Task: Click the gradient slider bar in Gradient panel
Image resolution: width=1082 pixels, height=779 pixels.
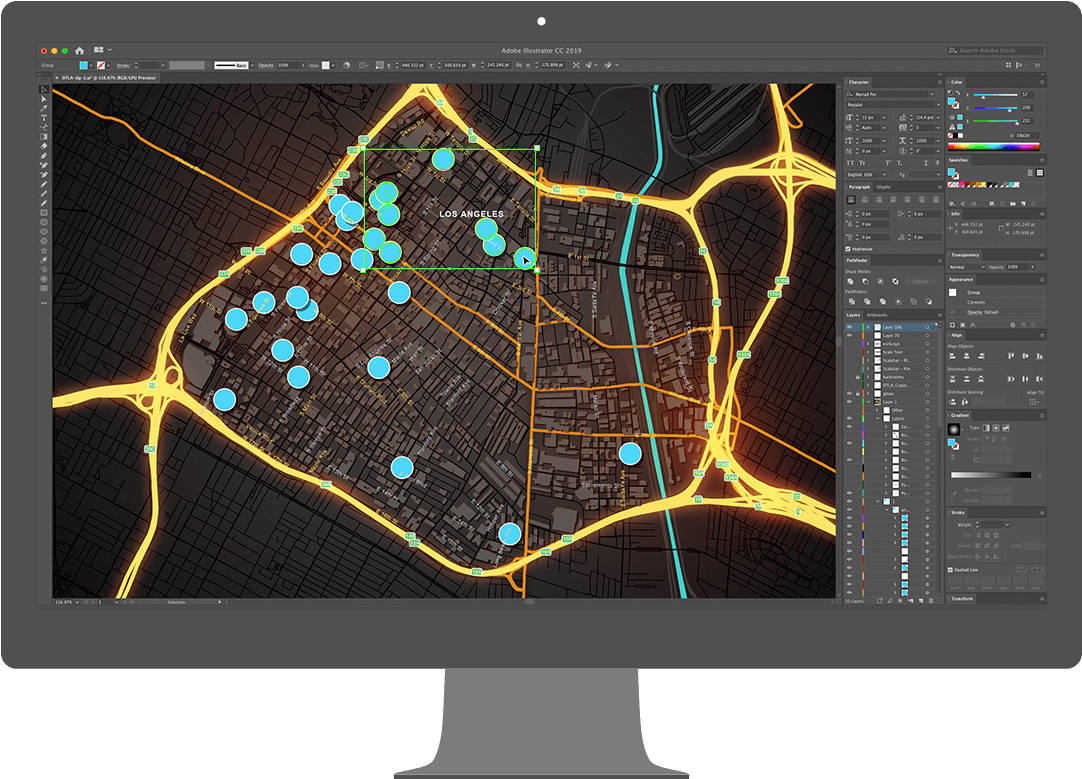Action: click(991, 475)
